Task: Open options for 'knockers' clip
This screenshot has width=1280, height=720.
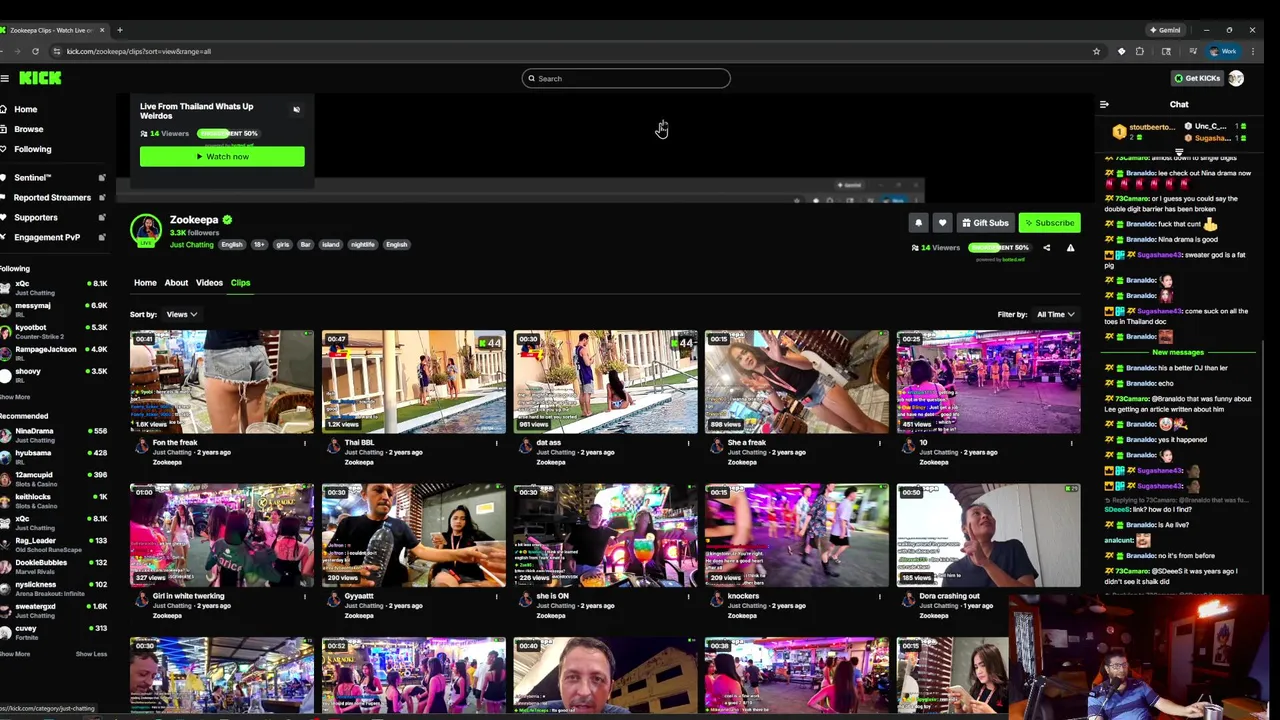Action: point(880,597)
